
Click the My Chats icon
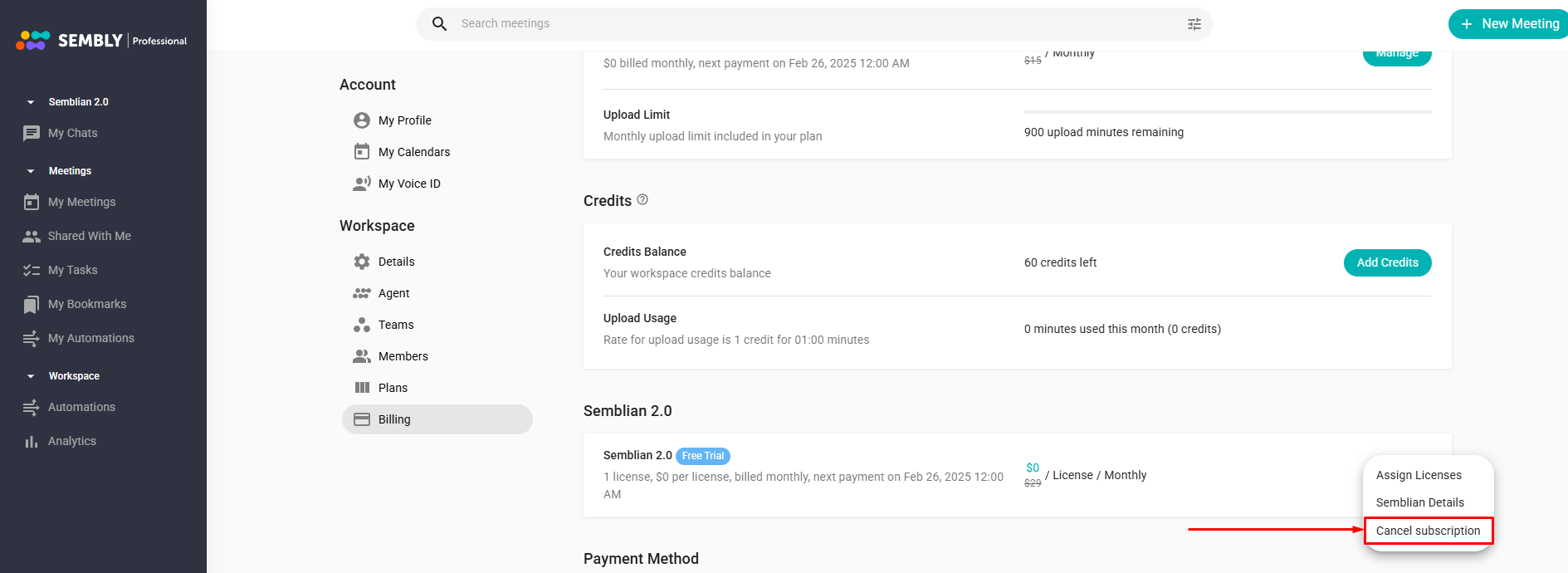pyautogui.click(x=32, y=133)
